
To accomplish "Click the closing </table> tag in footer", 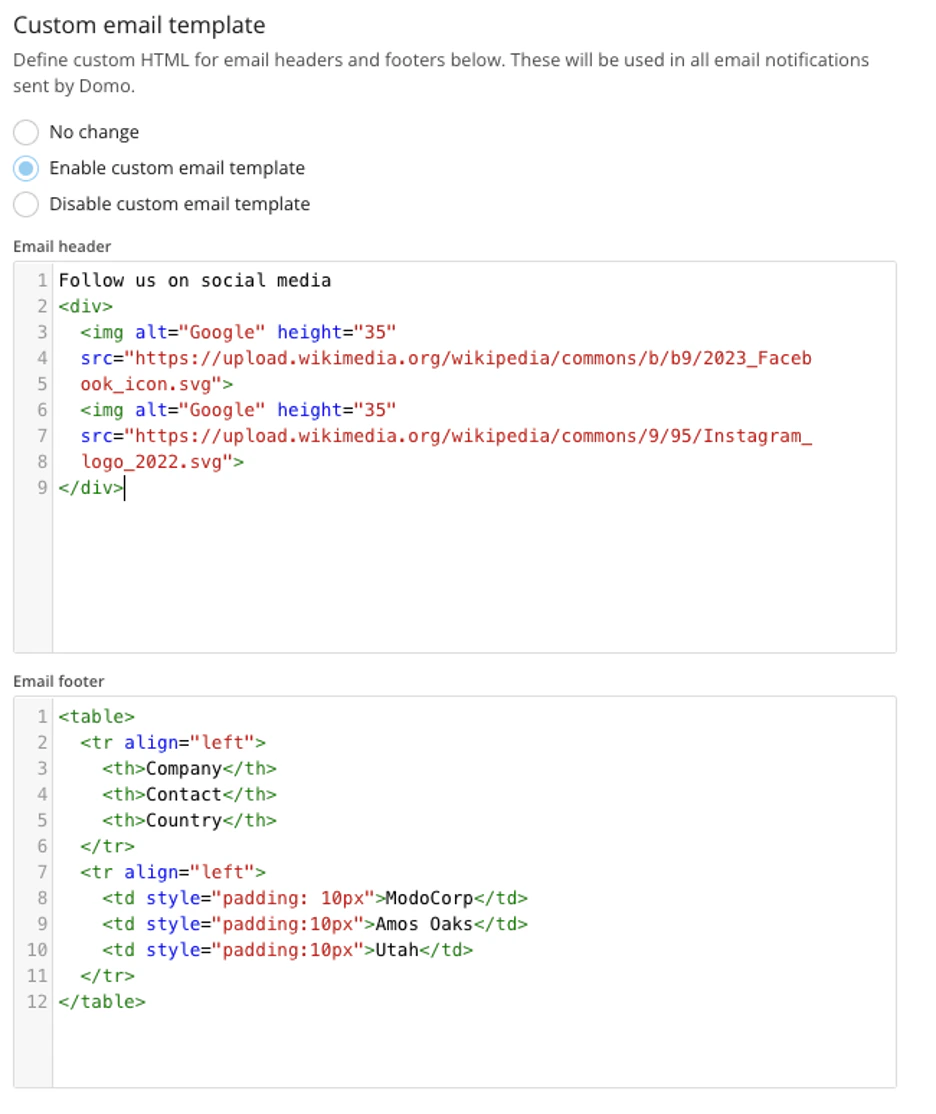I will click(102, 1002).
